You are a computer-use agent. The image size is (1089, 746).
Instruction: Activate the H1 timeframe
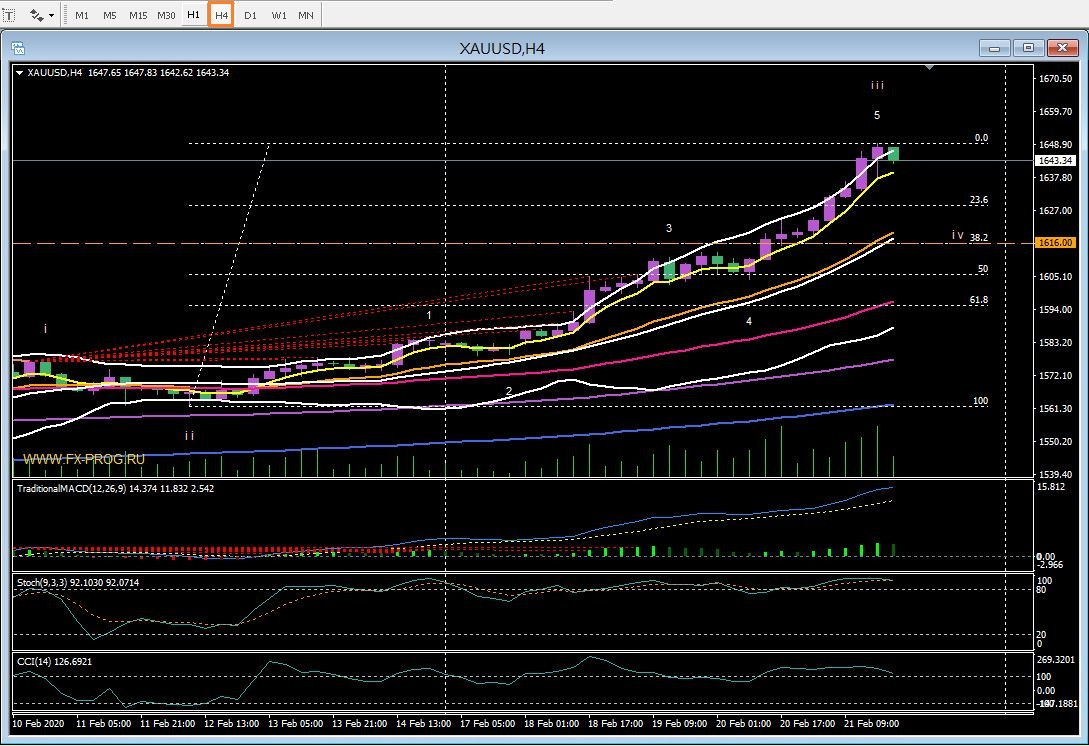pyautogui.click(x=193, y=16)
